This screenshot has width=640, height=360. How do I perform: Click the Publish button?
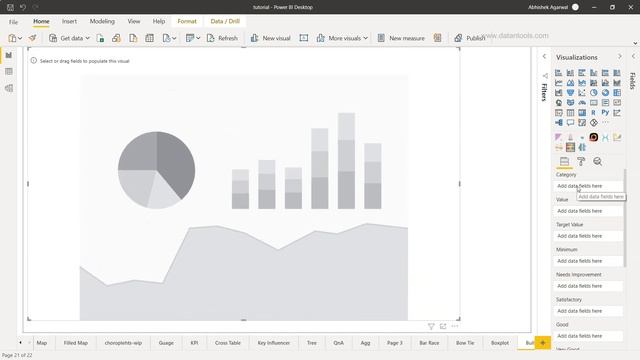click(x=469, y=38)
